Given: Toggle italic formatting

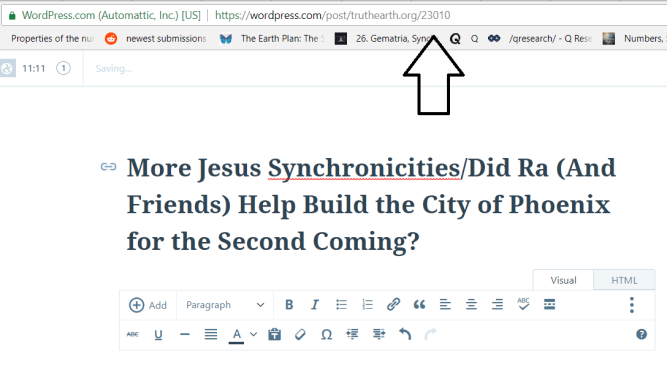Looking at the screenshot, I should click(315, 305).
